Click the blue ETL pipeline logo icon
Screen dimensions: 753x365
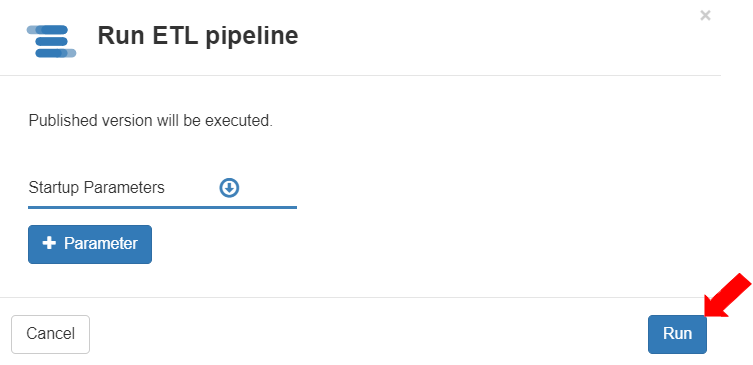pyautogui.click(x=51, y=41)
